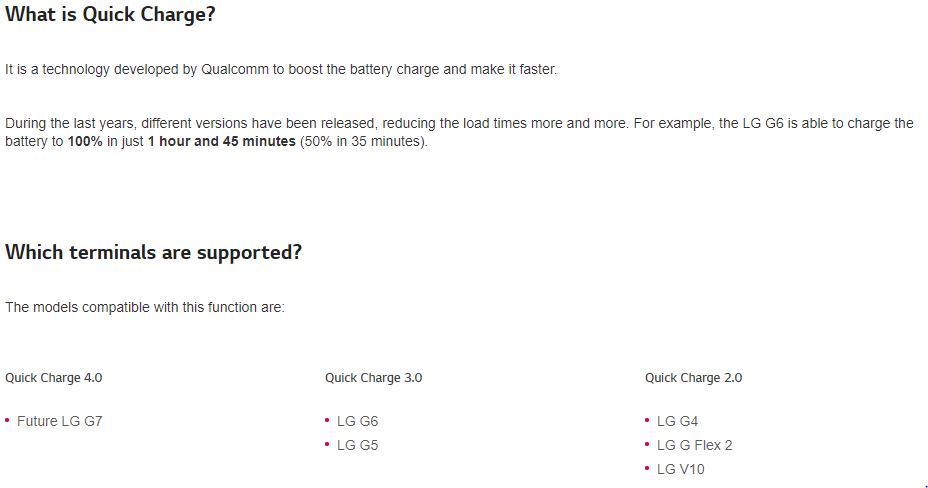Click the Quick Charge 3.0 column heading

point(373,378)
